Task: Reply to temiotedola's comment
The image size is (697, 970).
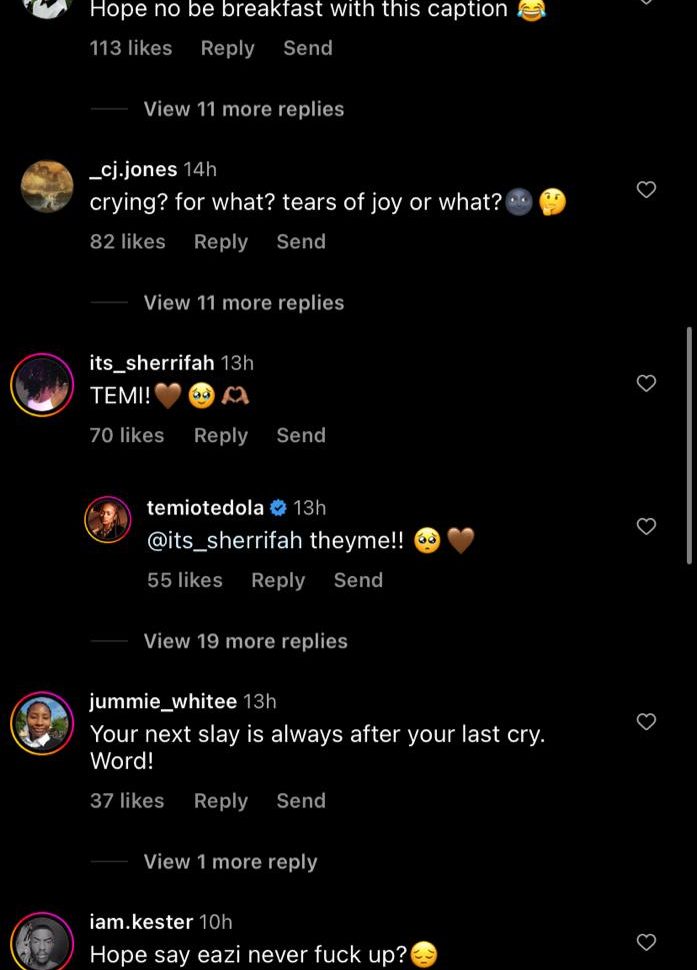Action: click(278, 580)
